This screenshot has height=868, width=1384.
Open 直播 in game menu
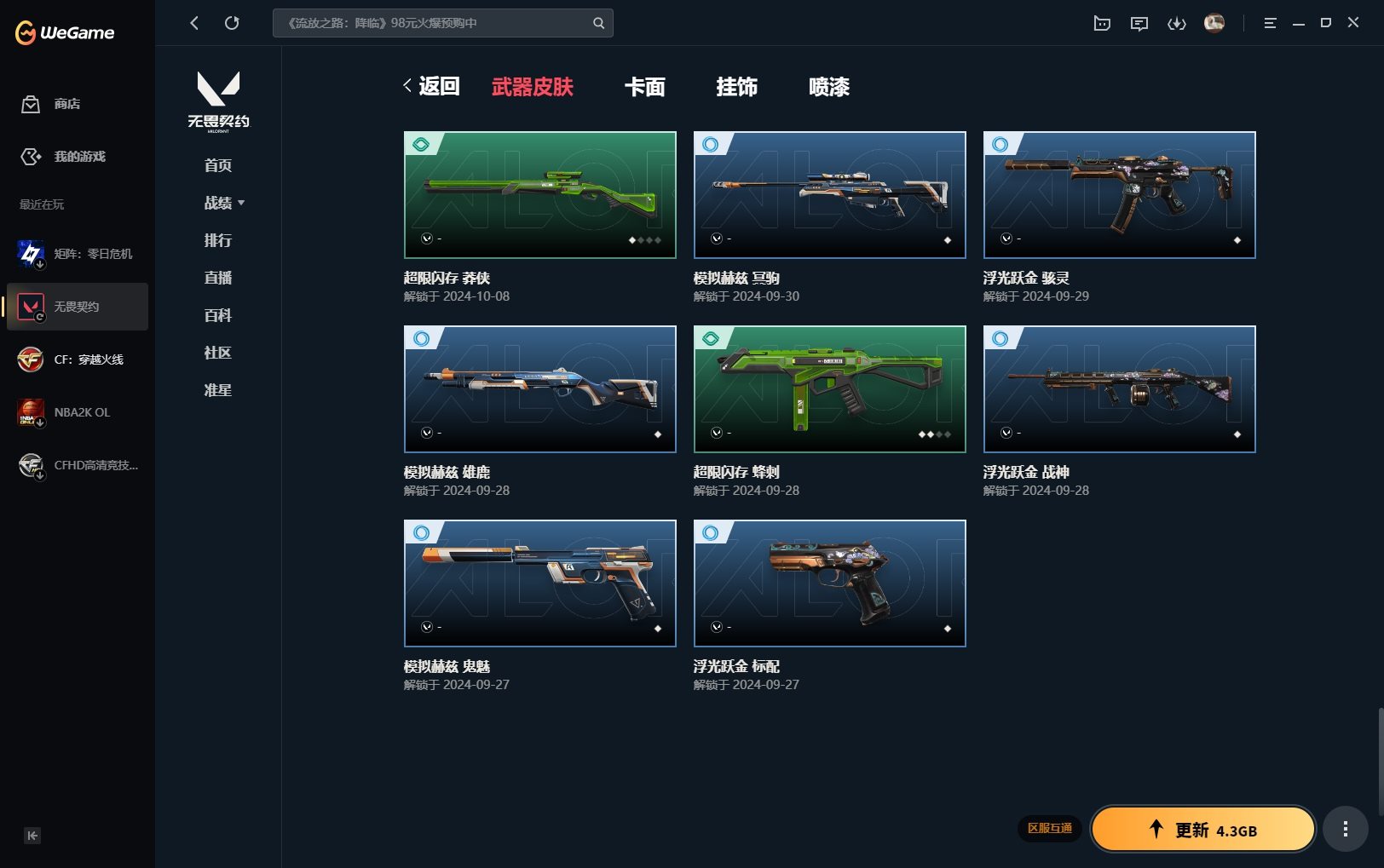pos(218,278)
